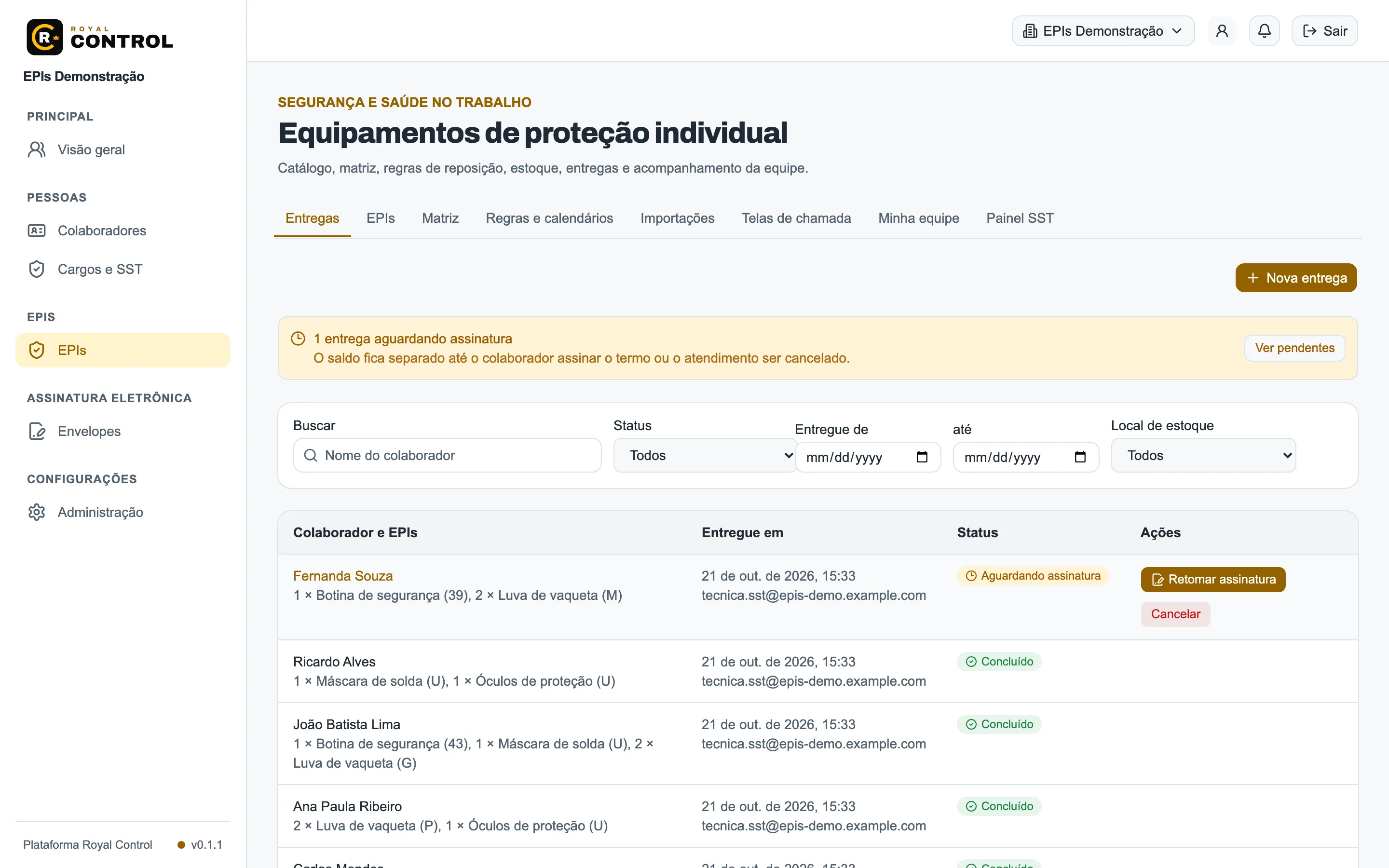Image resolution: width=1389 pixels, height=868 pixels.
Task: Open the Painel SST tab
Action: pos(1020,218)
